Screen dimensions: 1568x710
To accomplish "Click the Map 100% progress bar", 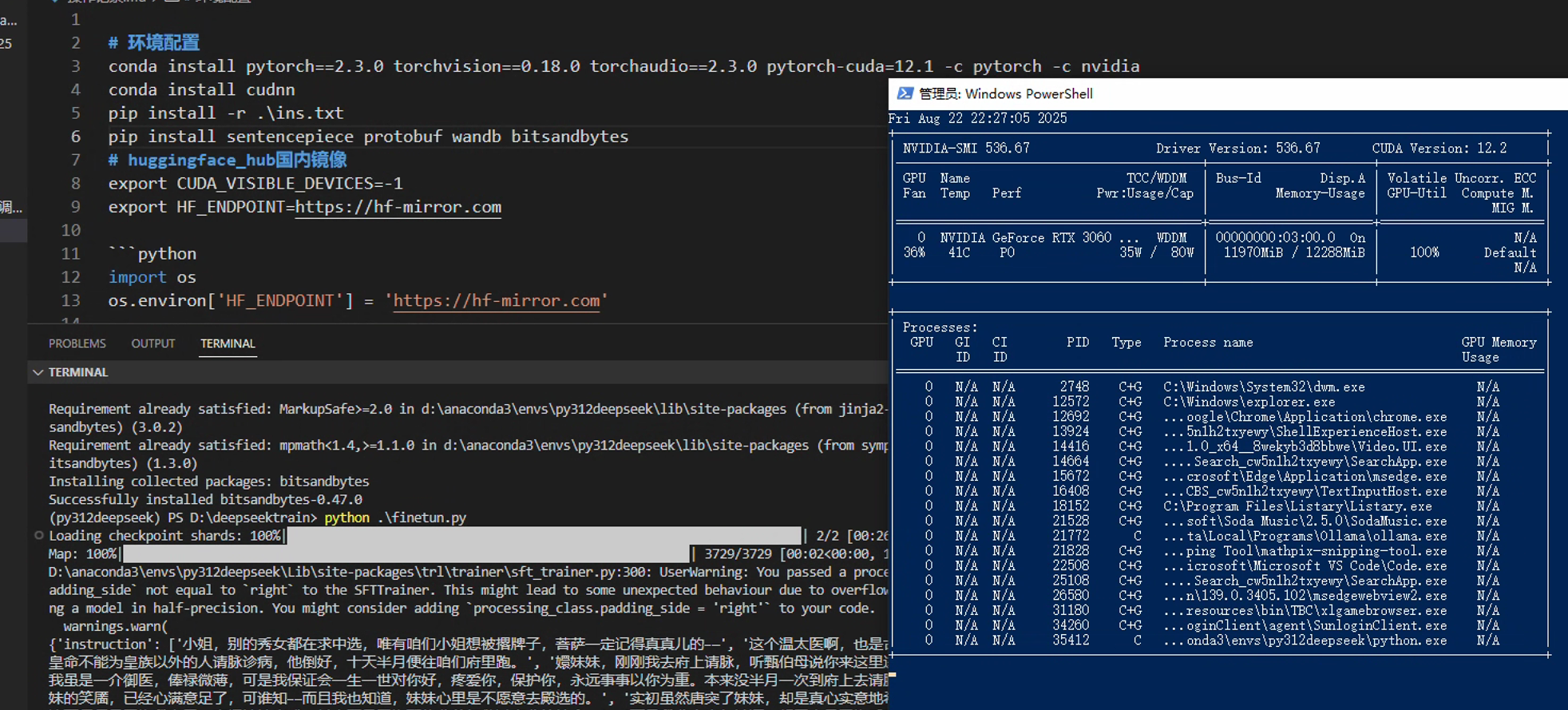I will coord(406,554).
